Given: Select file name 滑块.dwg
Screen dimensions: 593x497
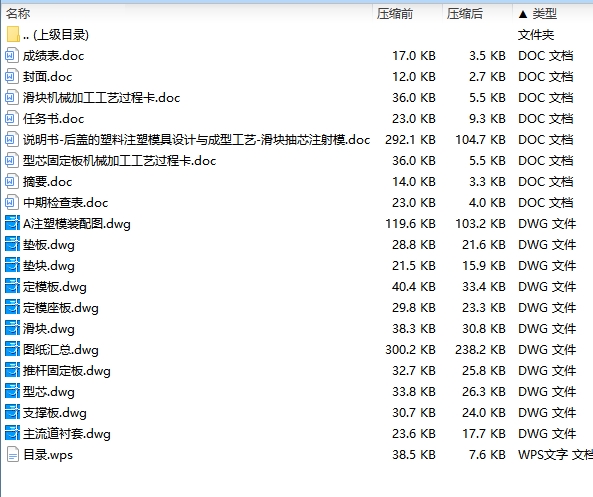Looking at the screenshot, I should click(48, 329).
